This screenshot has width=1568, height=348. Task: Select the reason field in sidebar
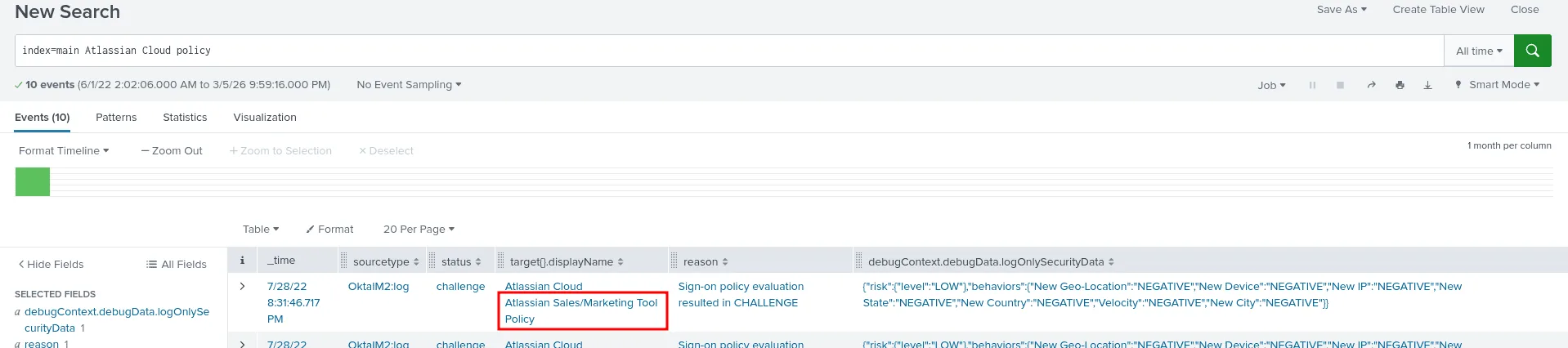(42, 344)
